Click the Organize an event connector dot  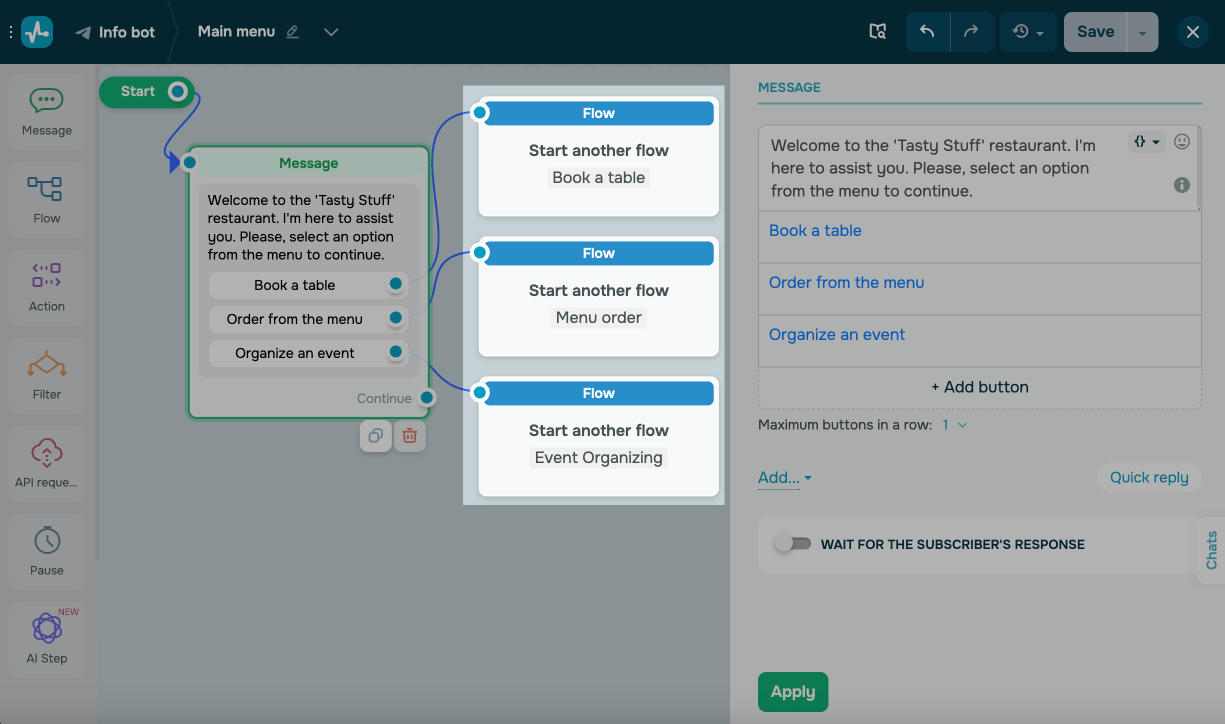[396, 352]
